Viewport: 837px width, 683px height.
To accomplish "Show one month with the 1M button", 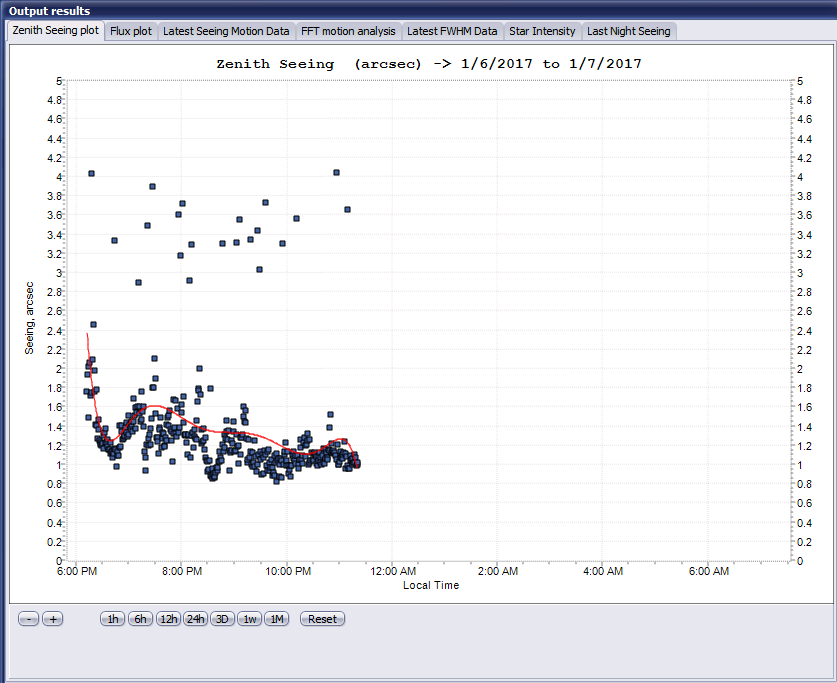I will tap(277, 619).
